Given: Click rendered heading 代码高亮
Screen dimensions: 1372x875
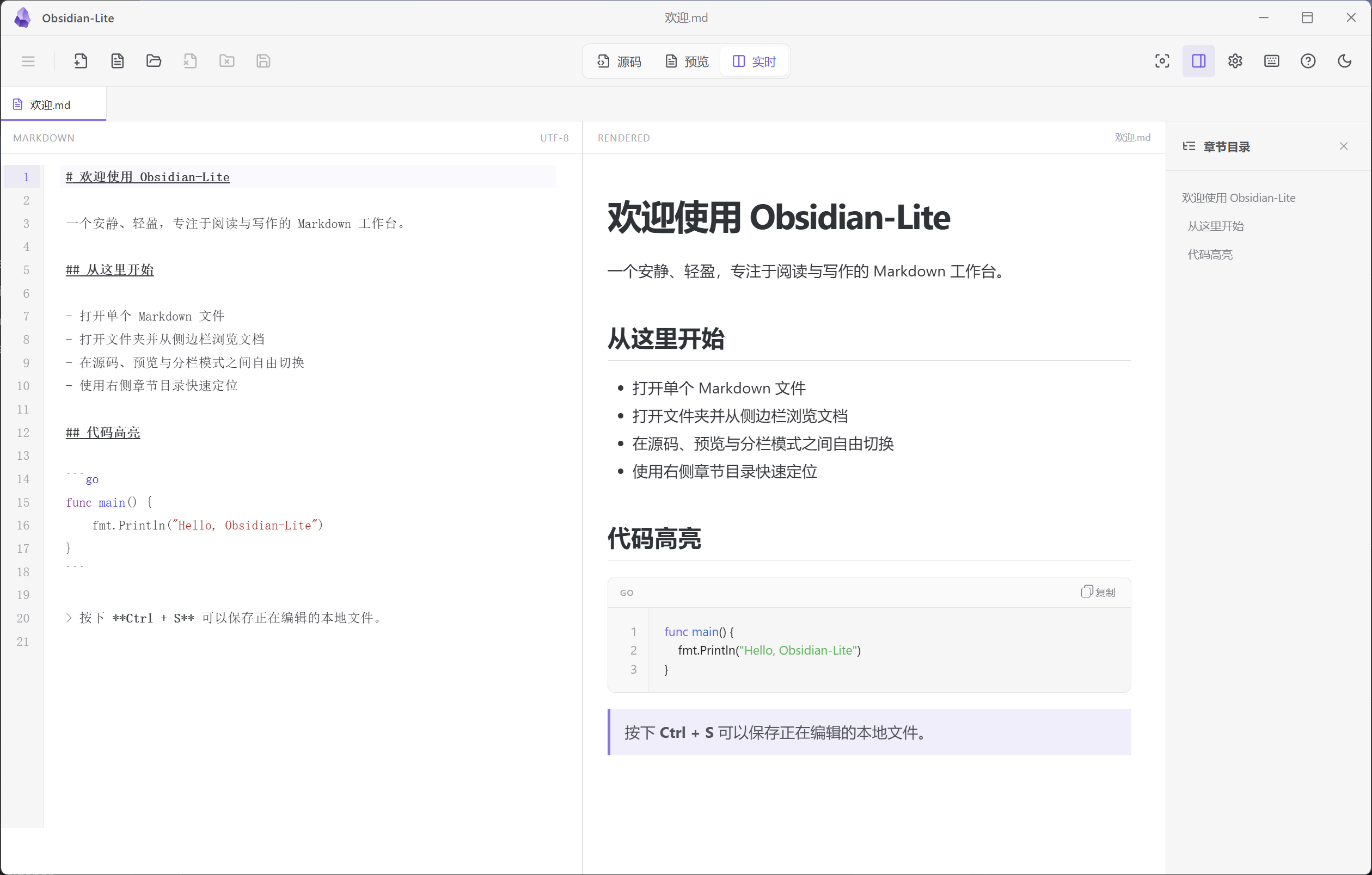Looking at the screenshot, I should [654, 539].
